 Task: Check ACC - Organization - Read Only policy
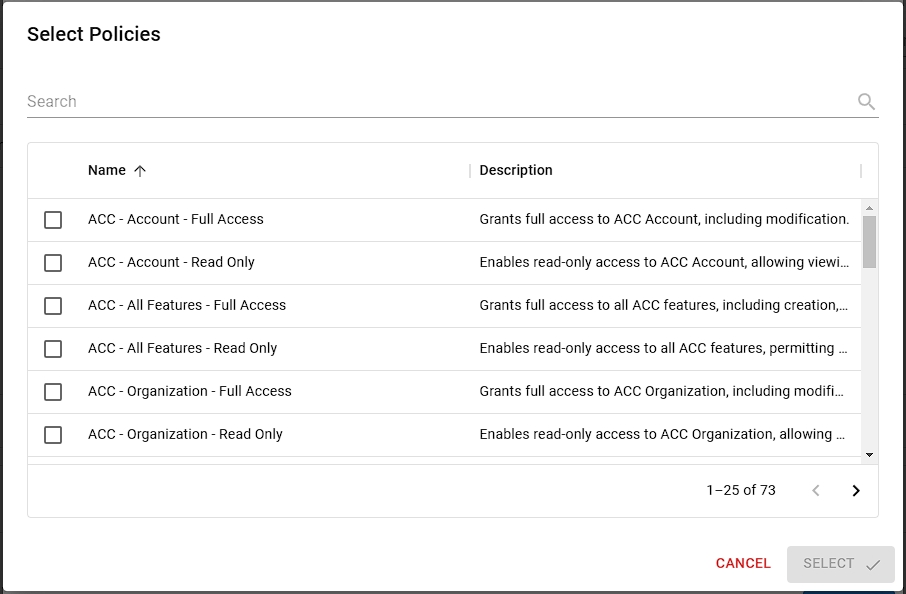pos(53,435)
